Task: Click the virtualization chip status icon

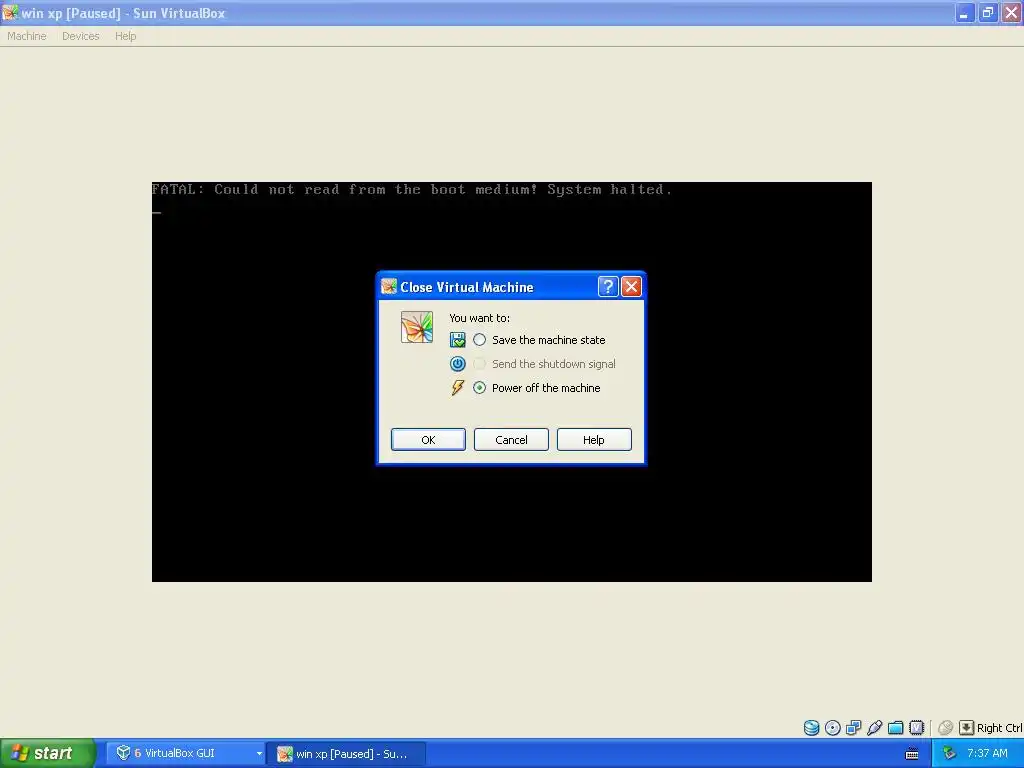Action: coord(917,728)
